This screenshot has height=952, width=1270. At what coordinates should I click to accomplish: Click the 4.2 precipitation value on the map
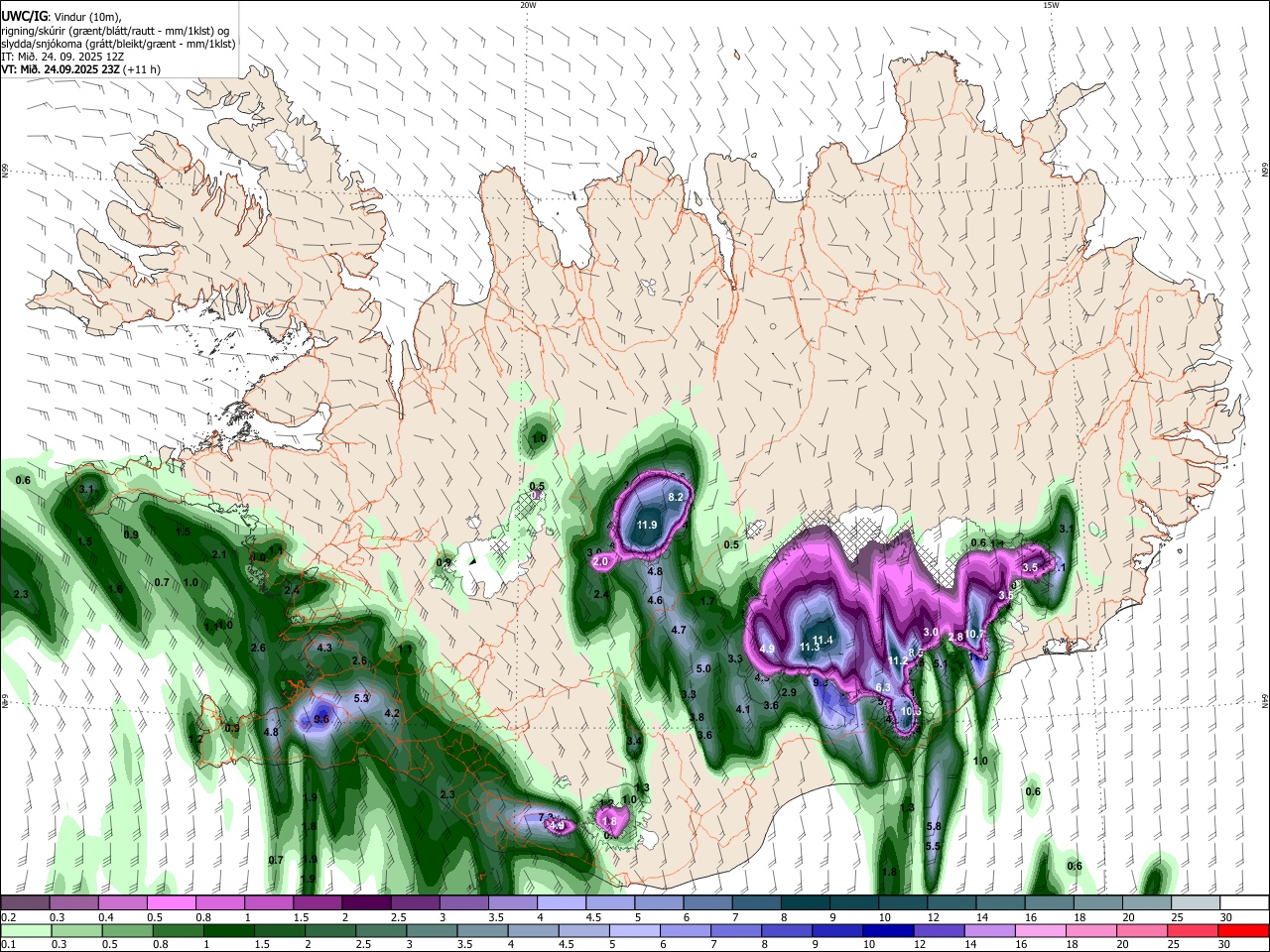tap(391, 713)
